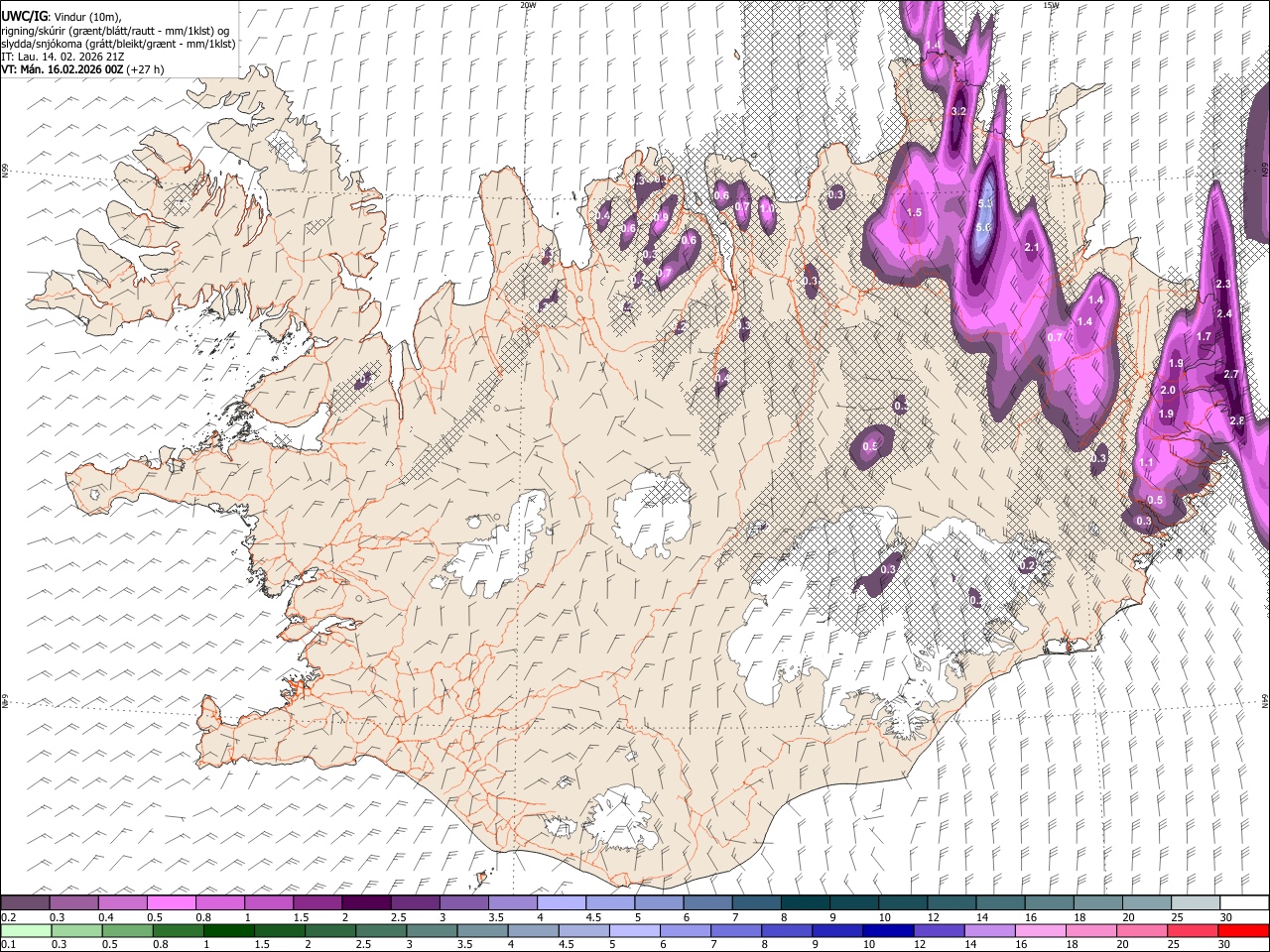Image resolution: width=1270 pixels, height=952 pixels.
Task: Click the 20W longitude label
Action: 528,5
